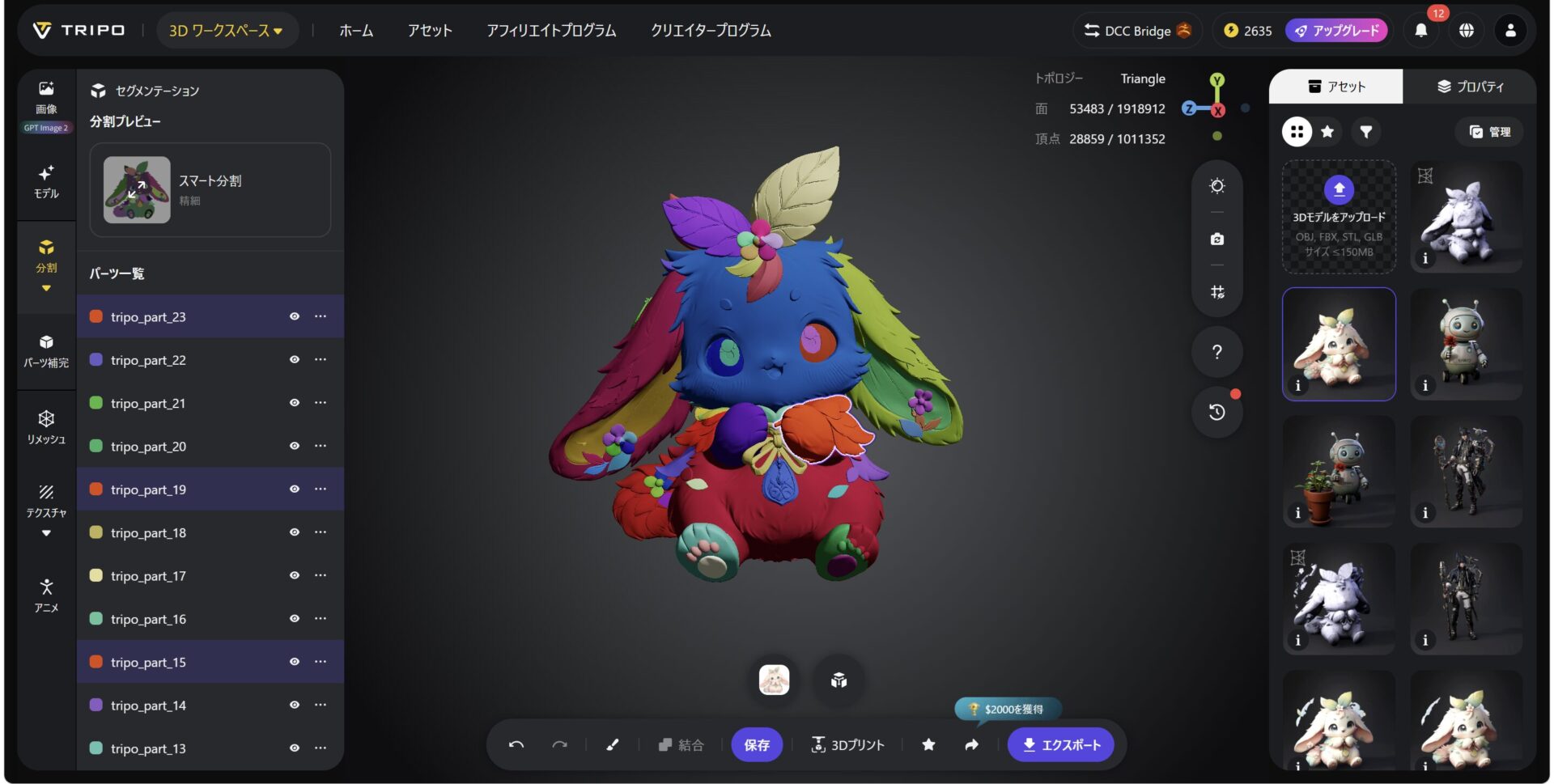Select the モデル sidebar tool
Screen dimensions: 1554x784
[46, 182]
